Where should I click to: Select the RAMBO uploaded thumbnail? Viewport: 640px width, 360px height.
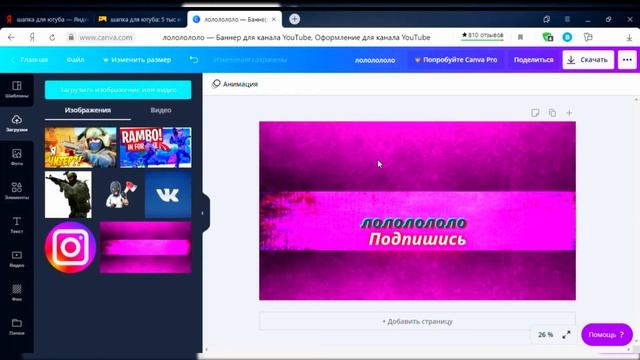point(156,147)
